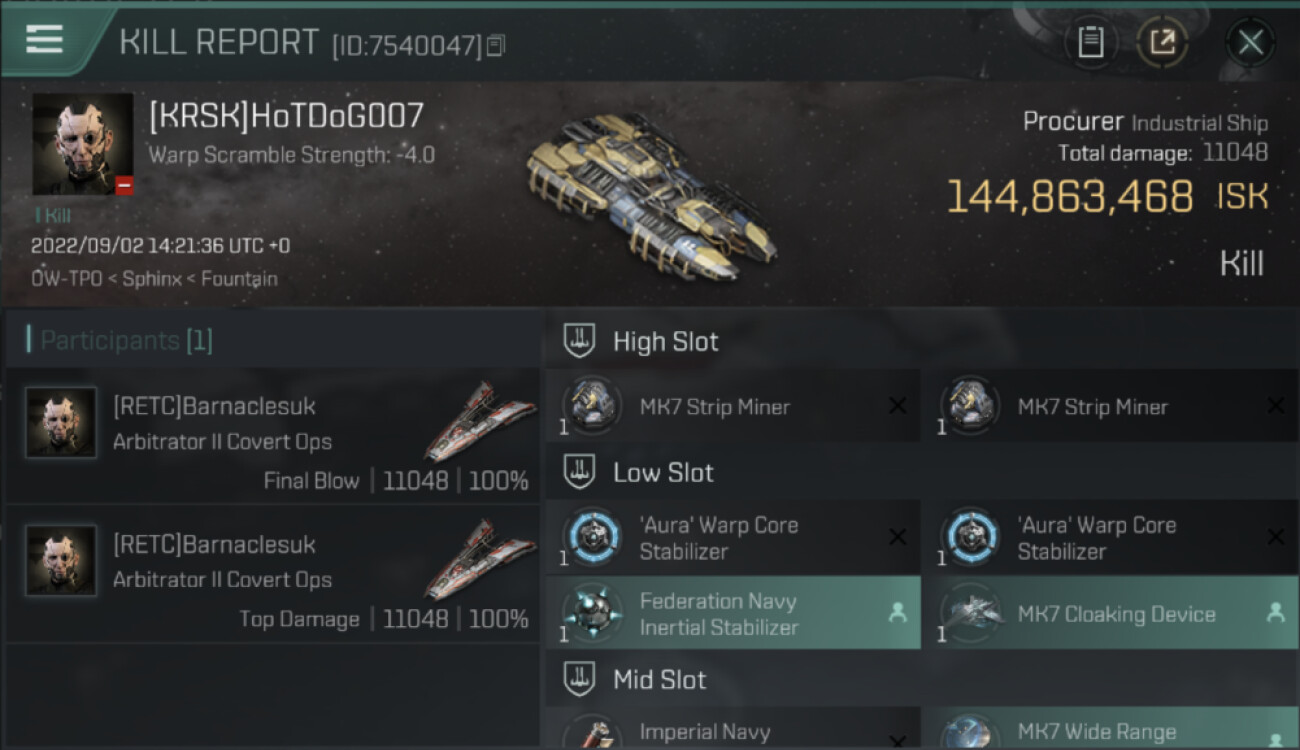Select second MK7 Strip Miner icon
This screenshot has width=1300, height=750.
969,405
